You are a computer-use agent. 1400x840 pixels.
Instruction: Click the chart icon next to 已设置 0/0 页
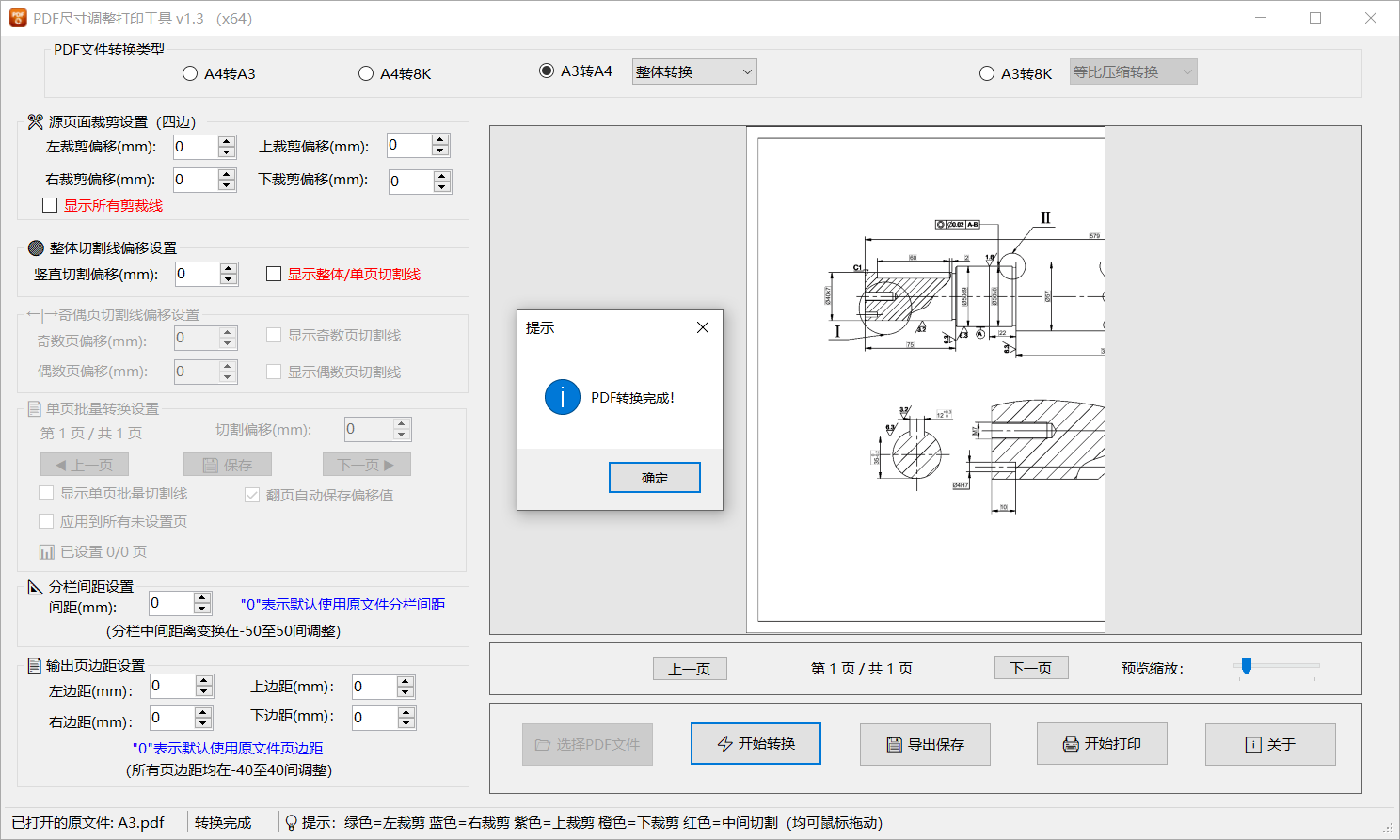tap(46, 551)
